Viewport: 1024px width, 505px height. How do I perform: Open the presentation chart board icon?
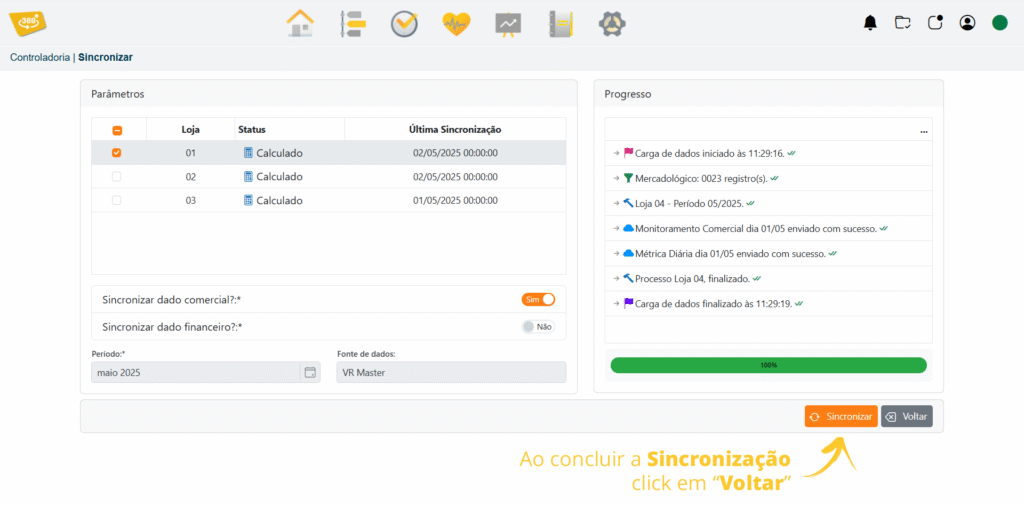pyautogui.click(x=508, y=24)
